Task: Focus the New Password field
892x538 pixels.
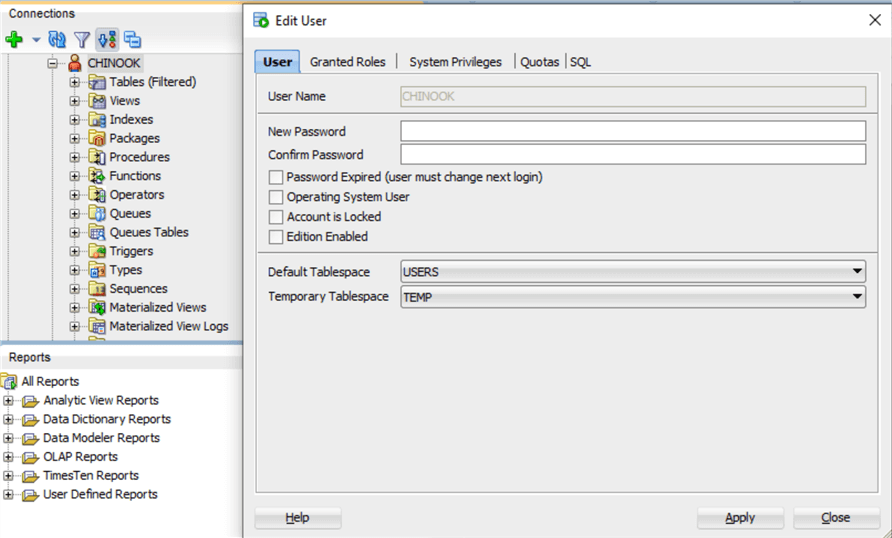Action: point(633,131)
